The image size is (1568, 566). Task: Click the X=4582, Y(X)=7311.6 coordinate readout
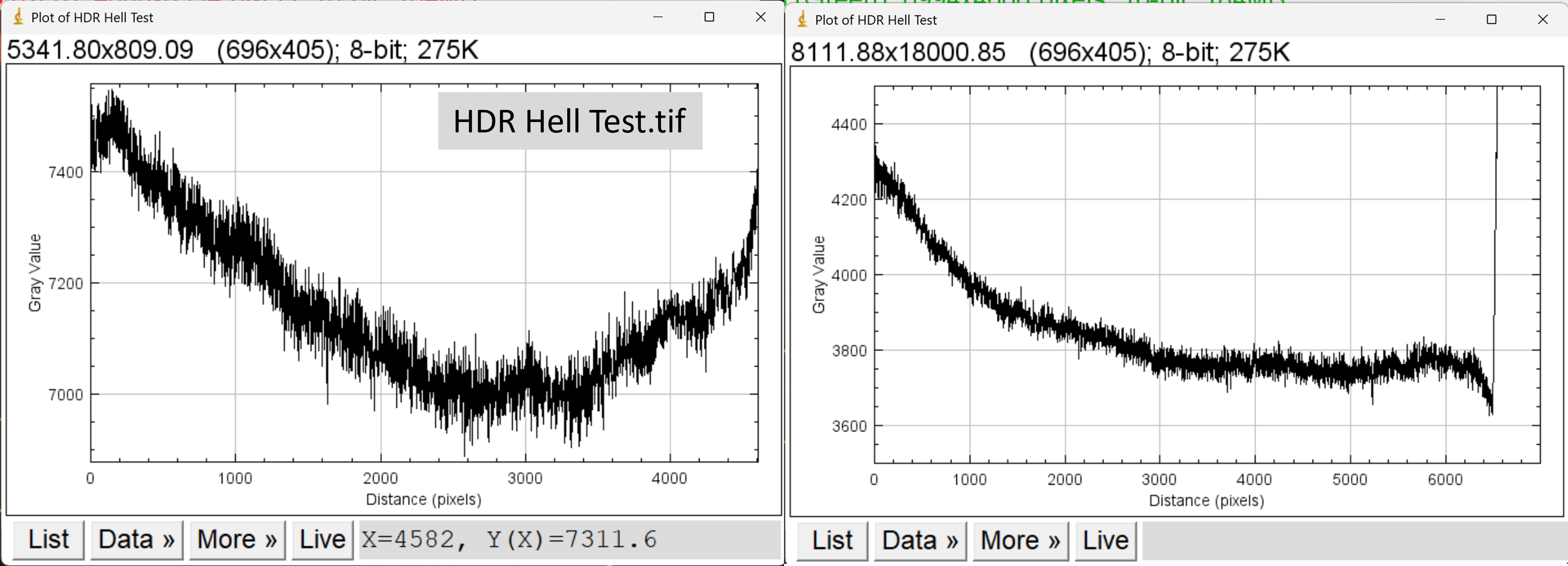510,540
